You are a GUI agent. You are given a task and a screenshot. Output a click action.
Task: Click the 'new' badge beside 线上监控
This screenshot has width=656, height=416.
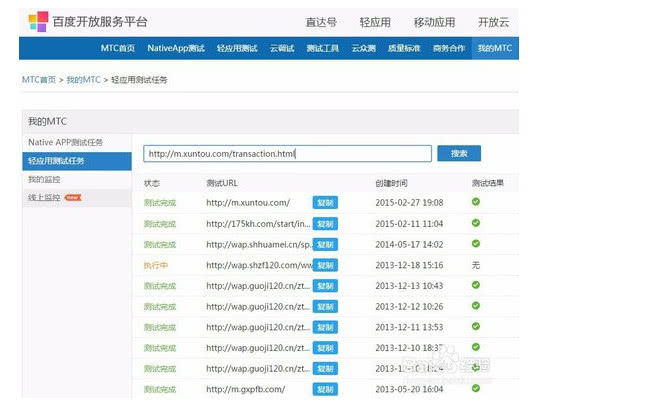(72, 198)
